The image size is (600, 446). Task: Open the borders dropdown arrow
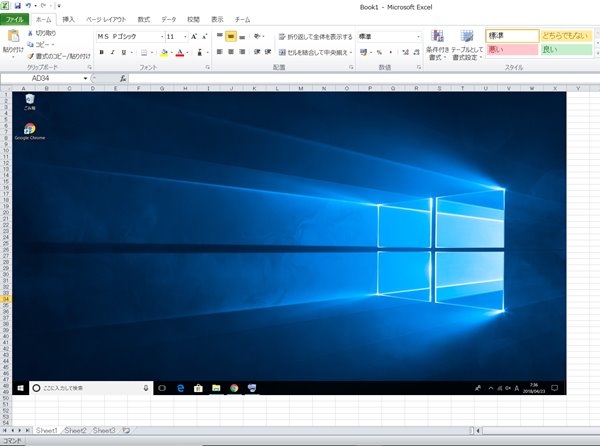pos(152,52)
